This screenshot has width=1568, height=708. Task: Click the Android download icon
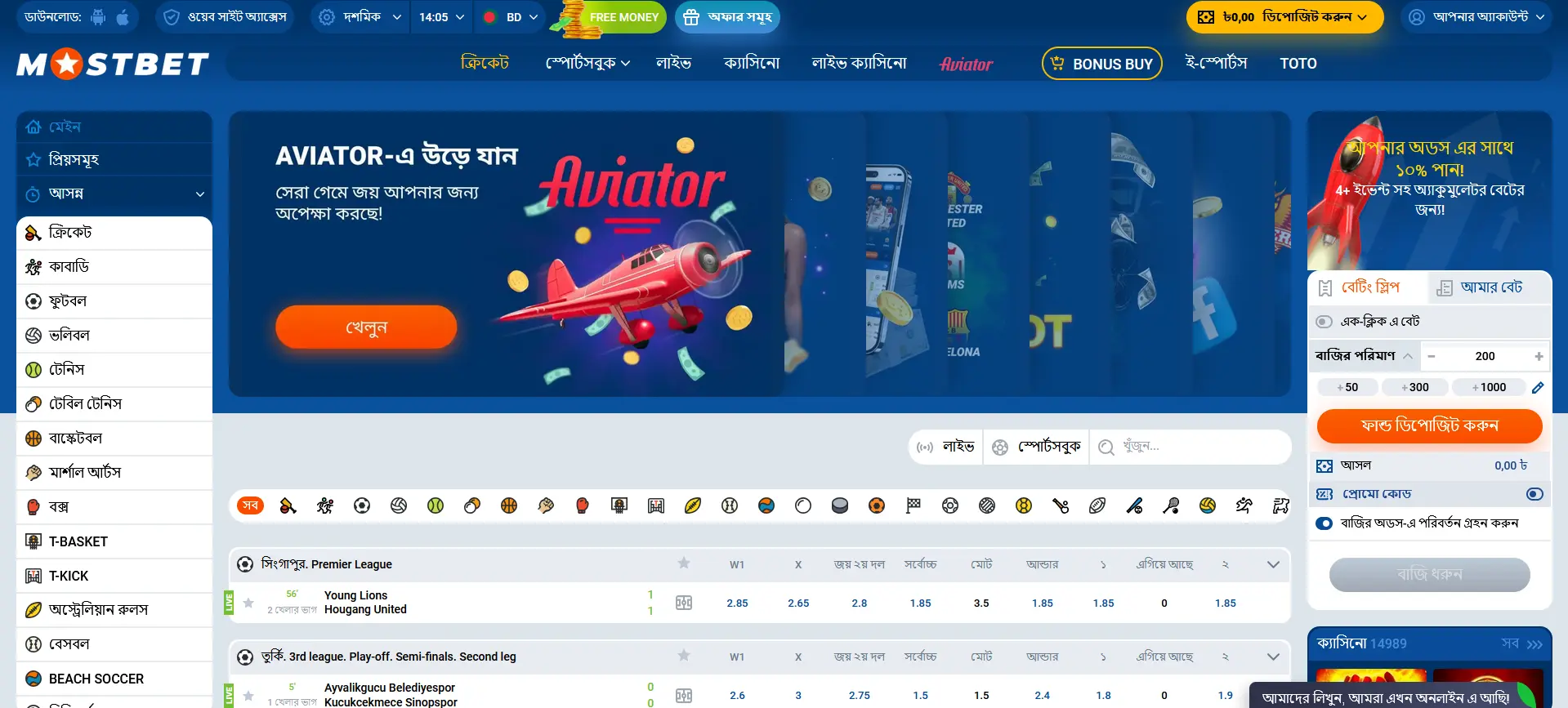[x=98, y=17]
